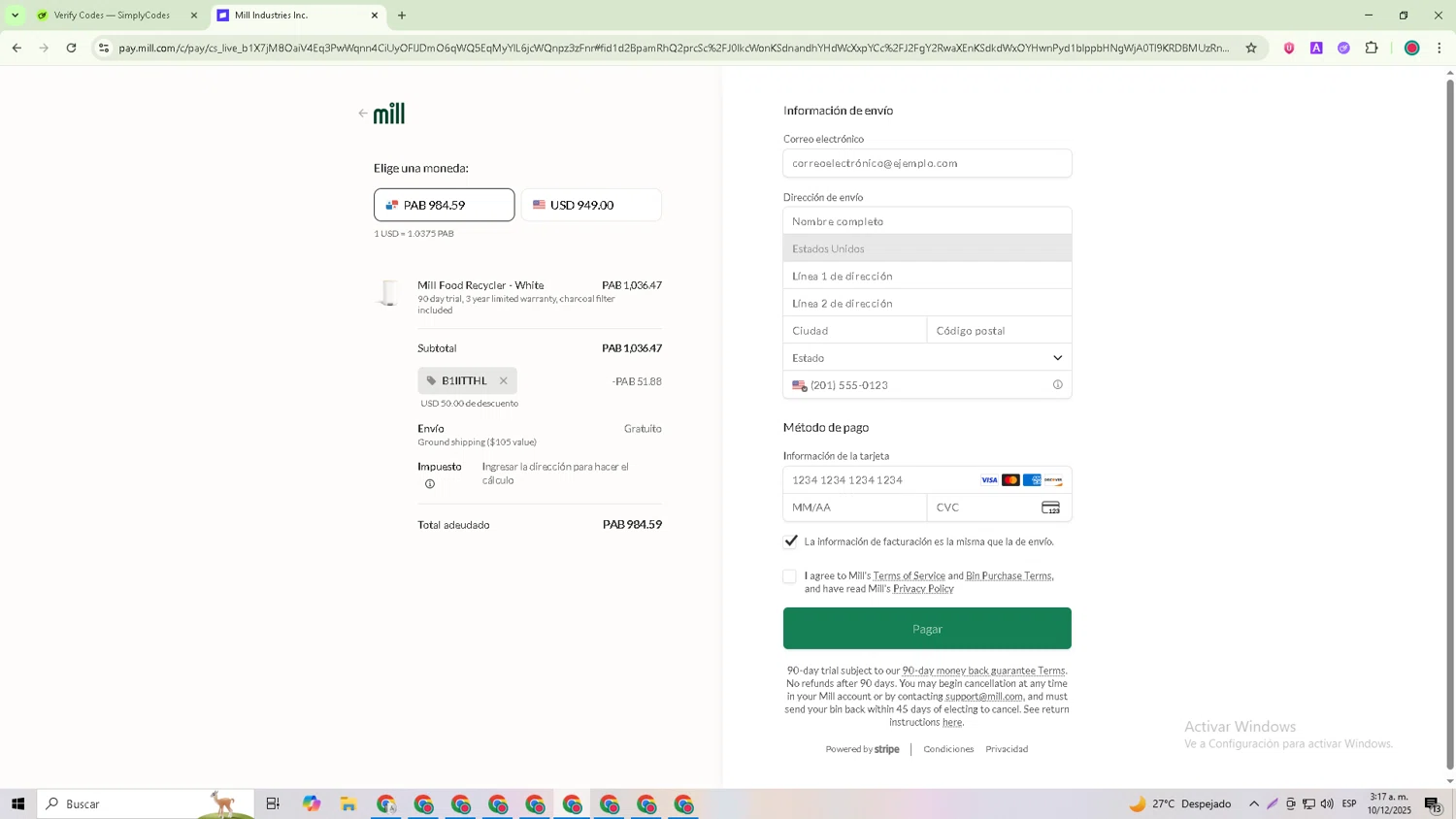Image resolution: width=1456 pixels, height=819 pixels.
Task: Click the B1IITTHL coupon tag icon
Action: click(x=431, y=381)
